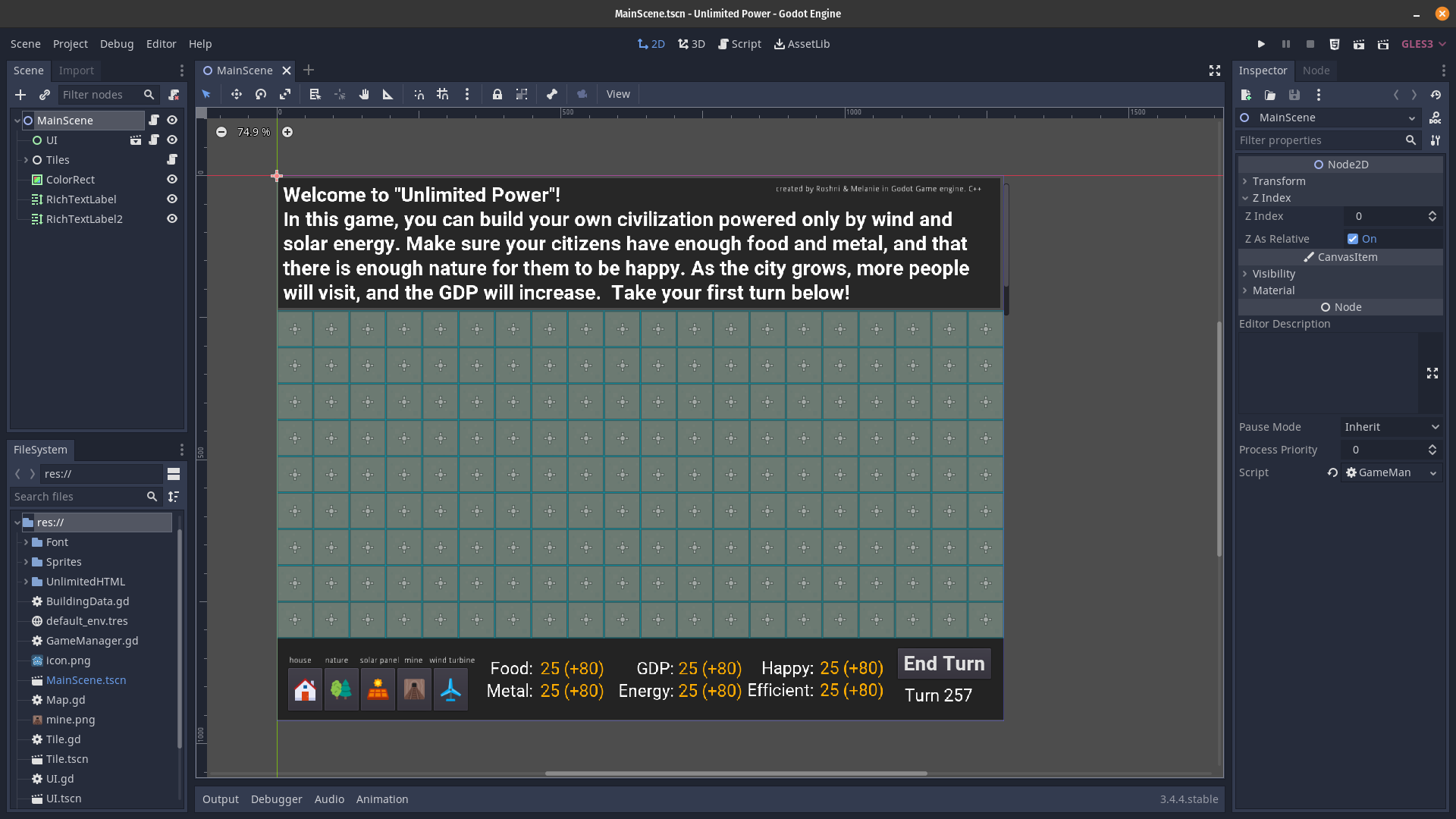
Task: Select the Rotate Mode tool
Action: 260,94
